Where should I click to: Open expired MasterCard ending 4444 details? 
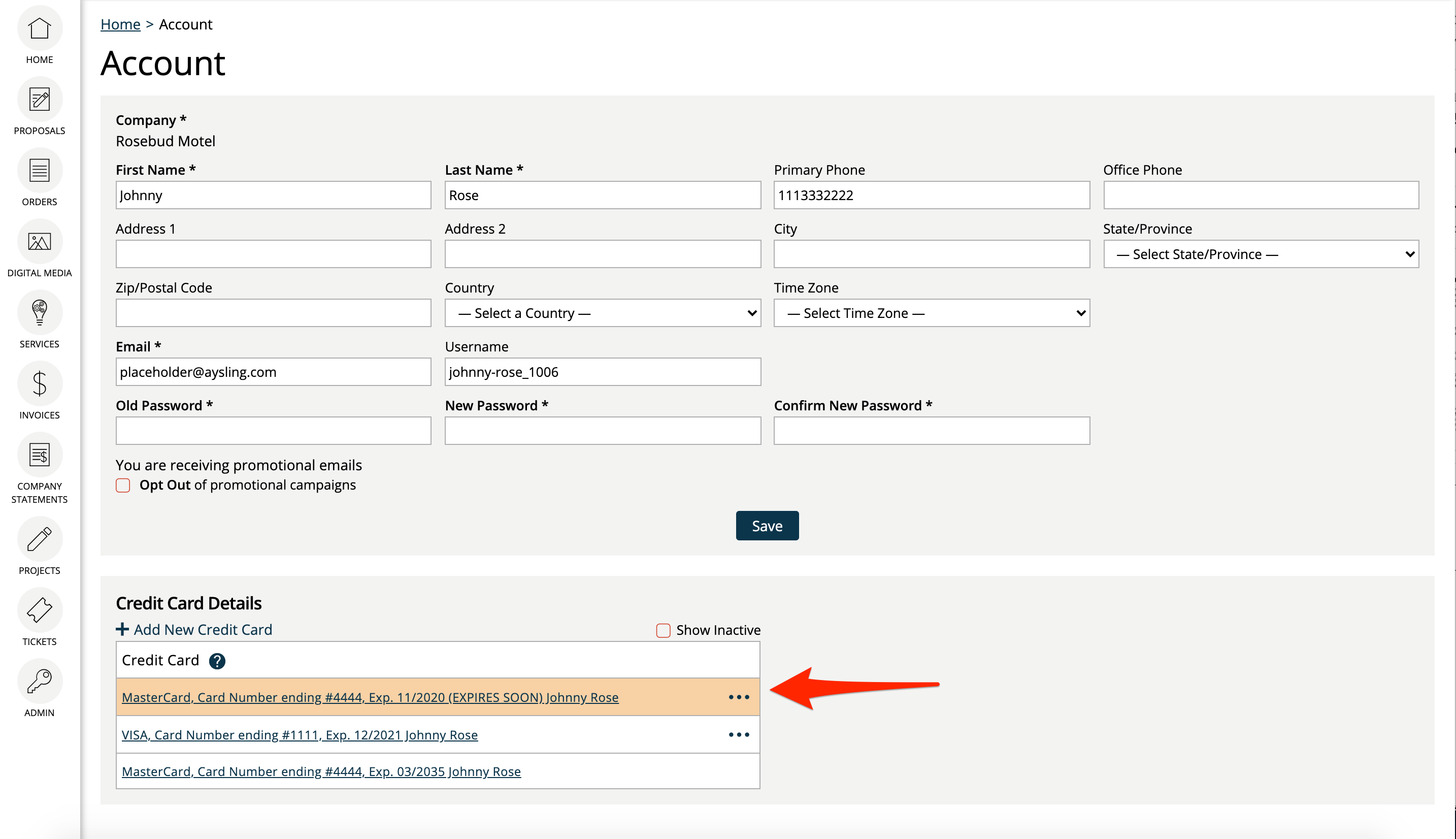click(x=369, y=697)
